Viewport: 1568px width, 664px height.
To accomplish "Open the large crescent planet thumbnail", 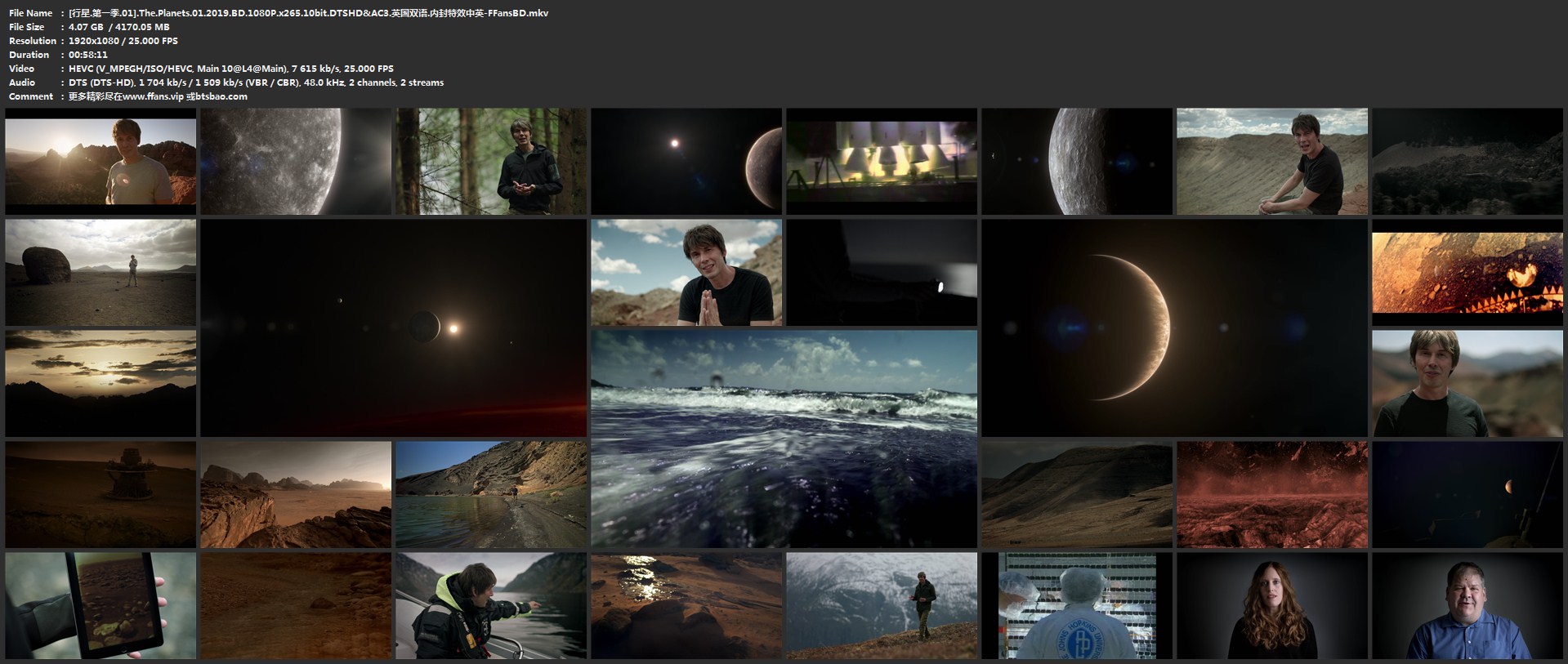I will [x=1173, y=328].
